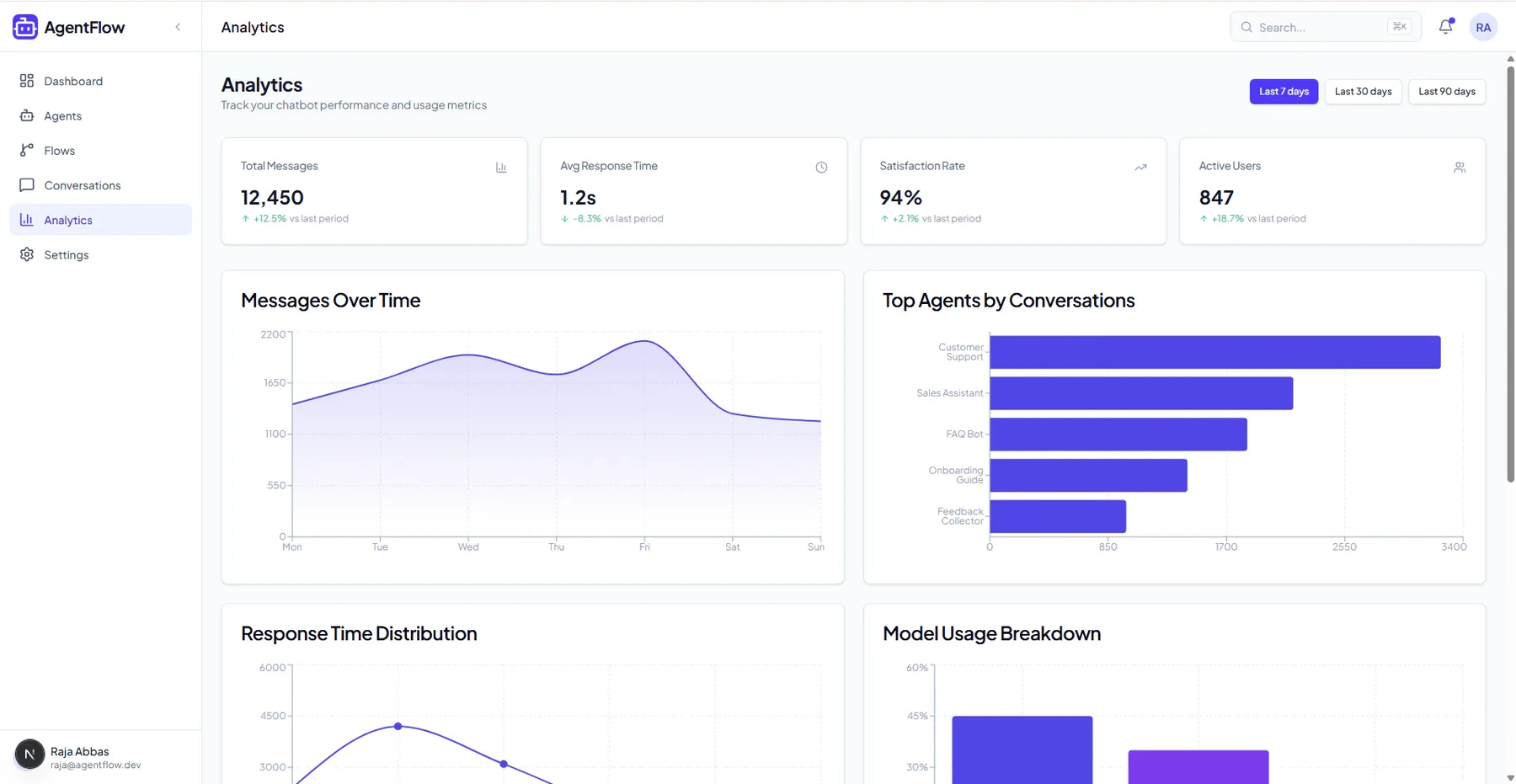Click the Active Users people icon
This screenshot has width=1516, height=784.
1460,168
